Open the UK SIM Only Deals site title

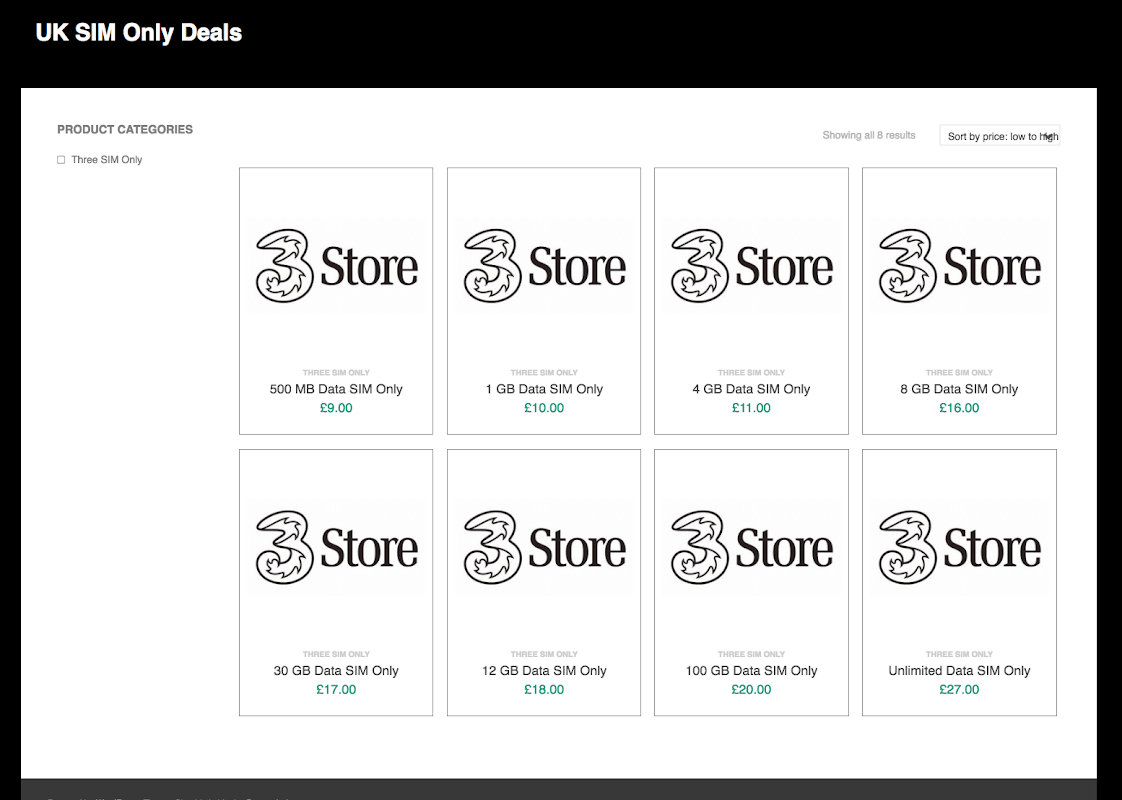coord(139,33)
